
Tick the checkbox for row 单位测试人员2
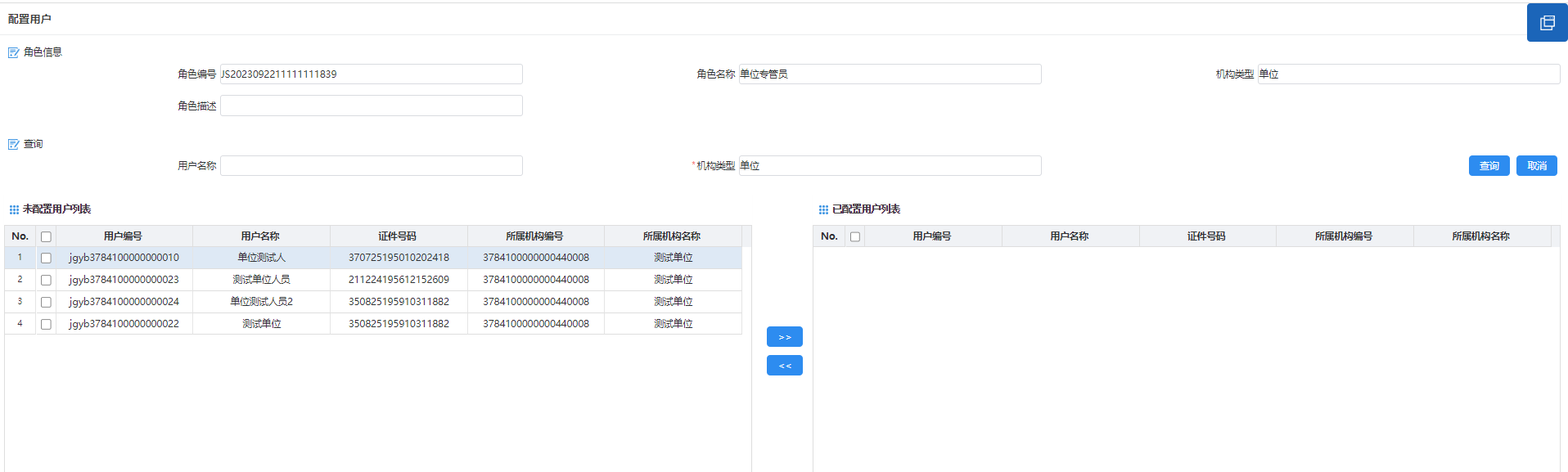tap(46, 302)
